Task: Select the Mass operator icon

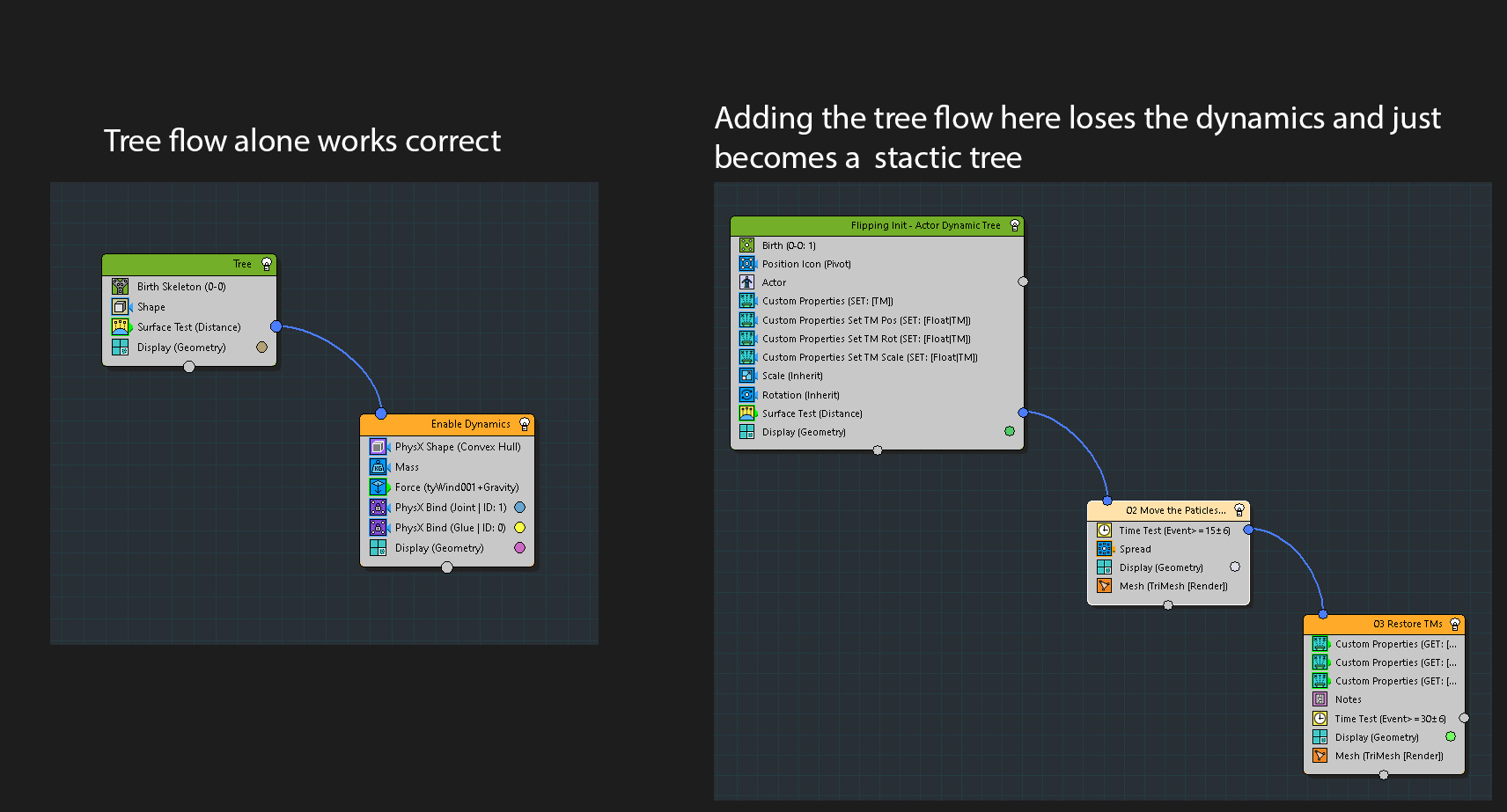Action: pos(378,466)
